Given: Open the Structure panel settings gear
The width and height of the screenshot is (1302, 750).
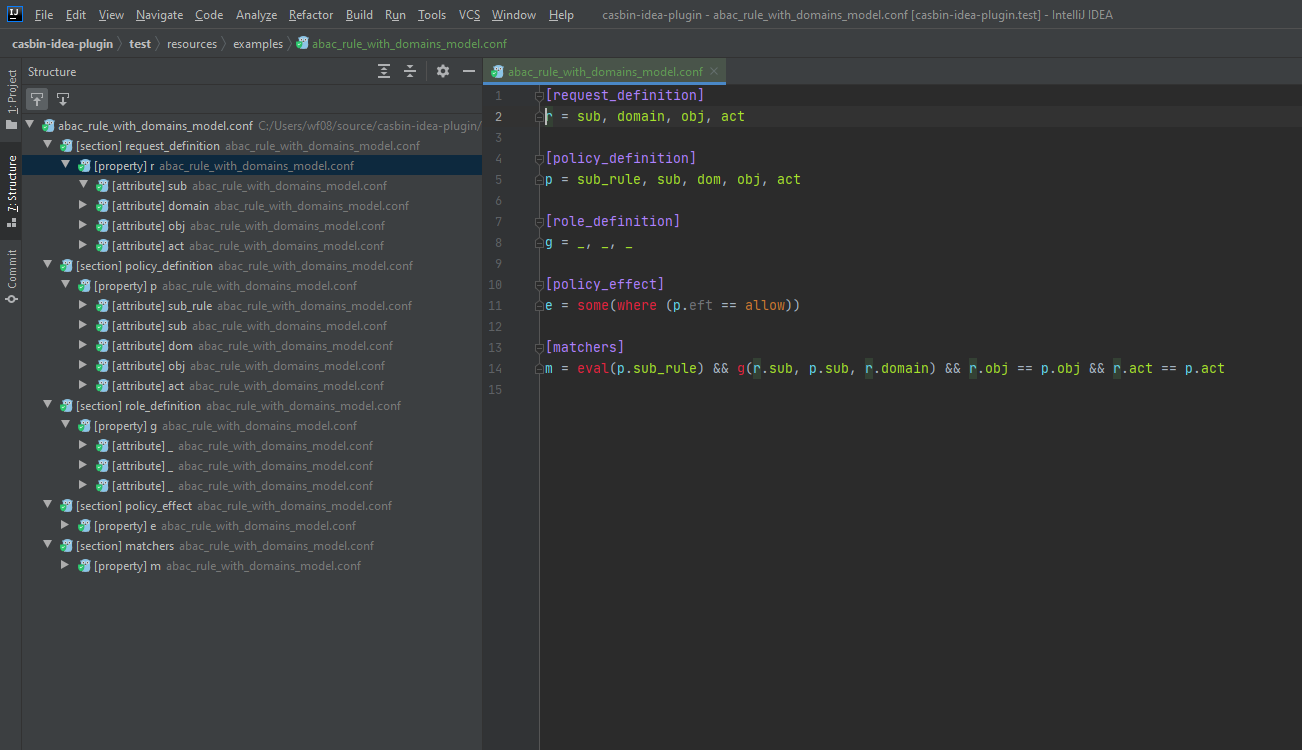Looking at the screenshot, I should pos(442,71).
